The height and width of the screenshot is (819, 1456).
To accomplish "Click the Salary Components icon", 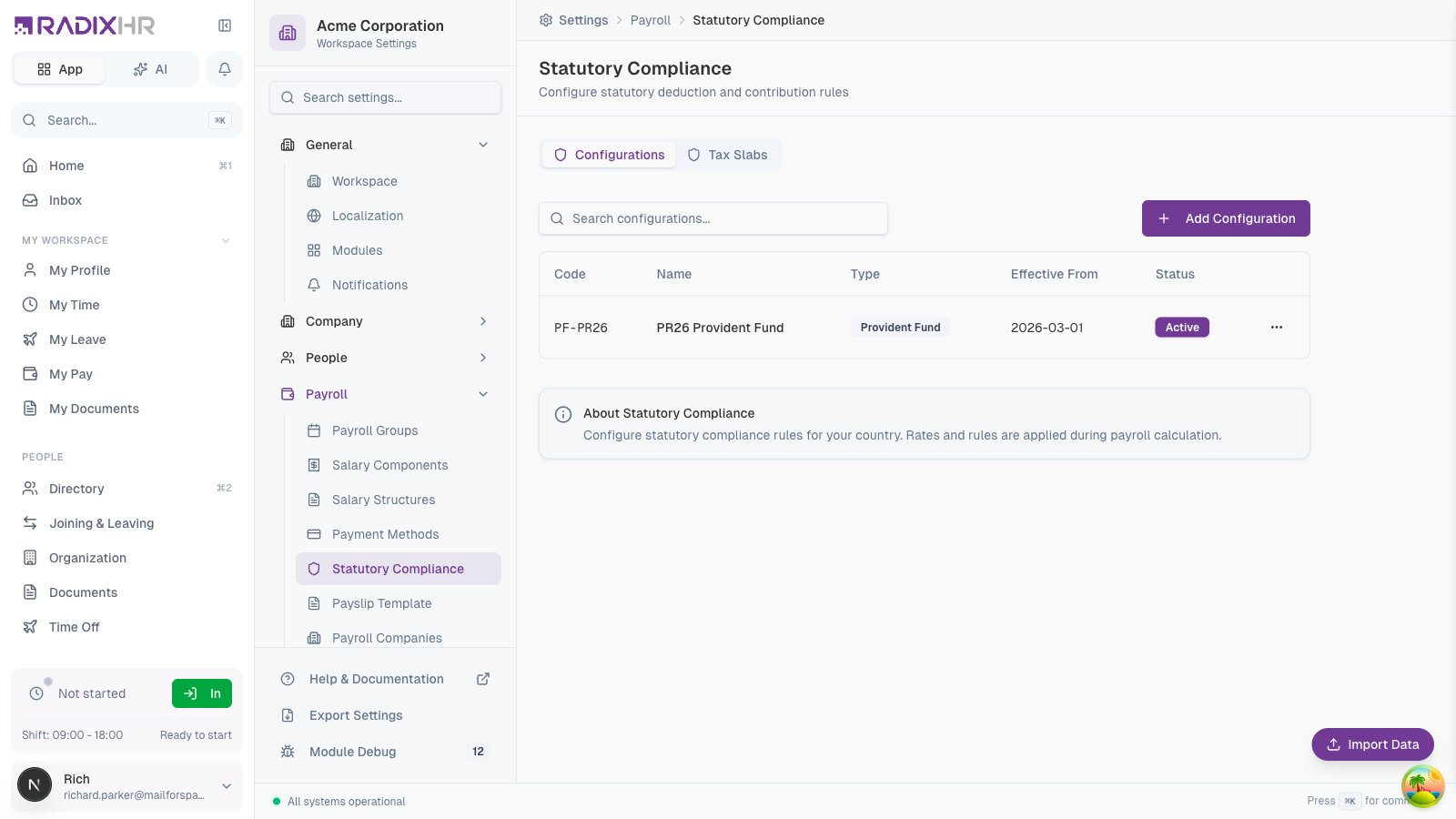I will click(x=314, y=465).
